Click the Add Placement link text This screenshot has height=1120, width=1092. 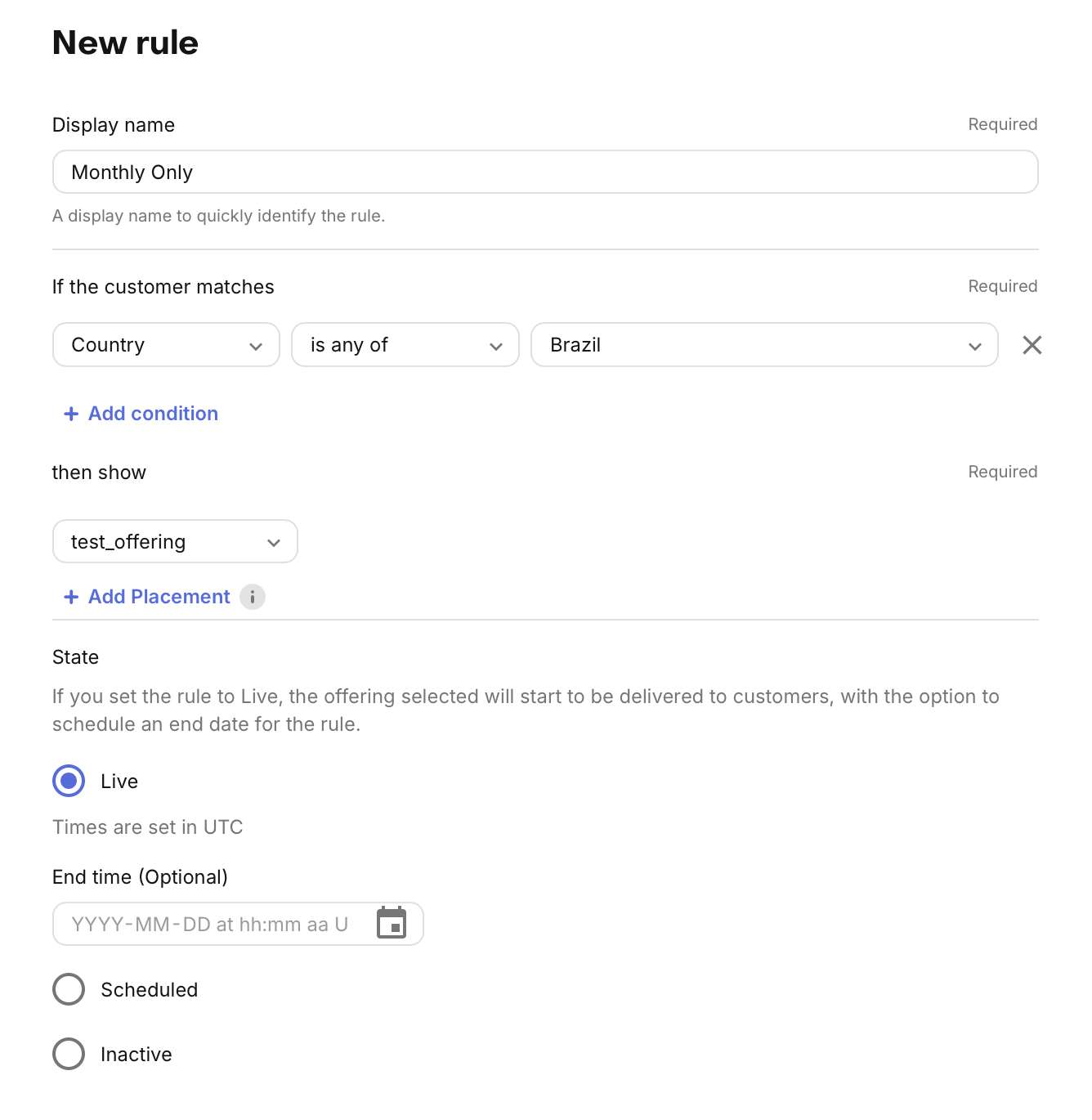(x=159, y=597)
